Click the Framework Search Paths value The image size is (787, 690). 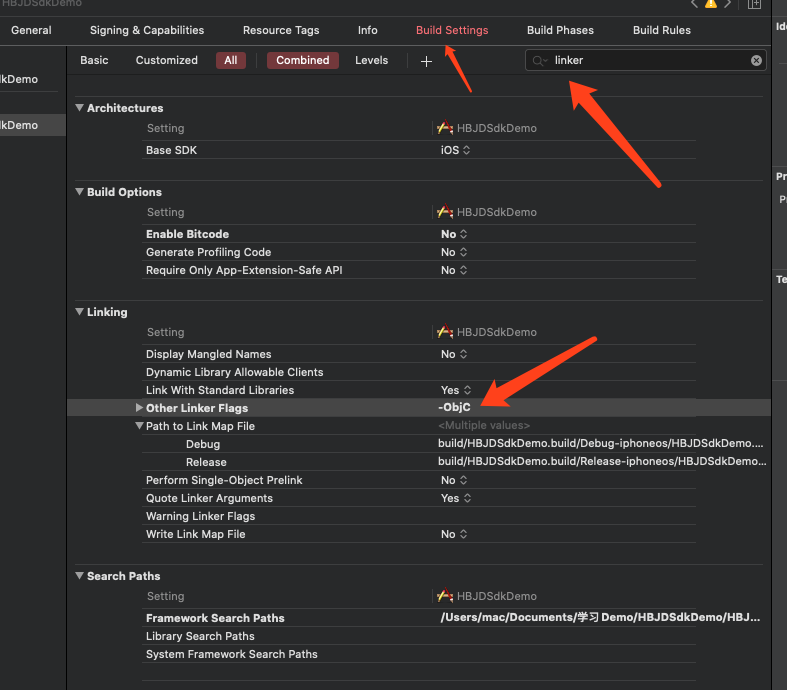pos(600,617)
